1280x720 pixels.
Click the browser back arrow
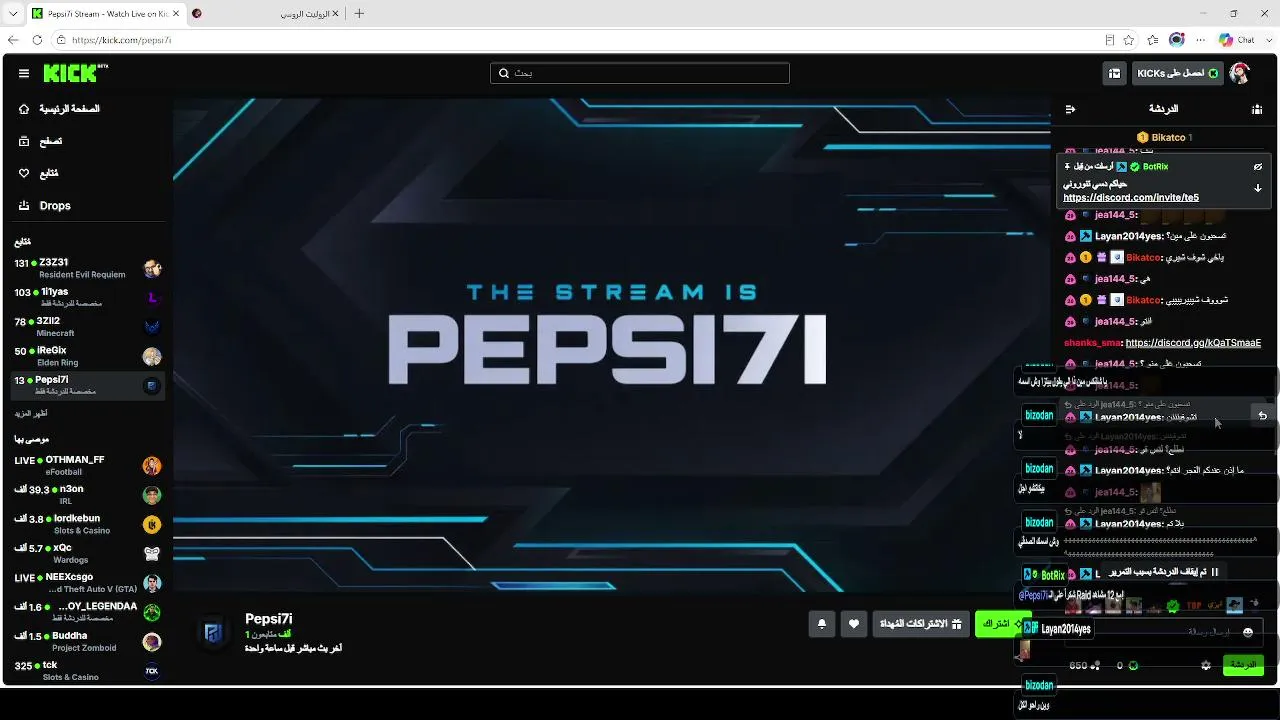[x=13, y=40]
